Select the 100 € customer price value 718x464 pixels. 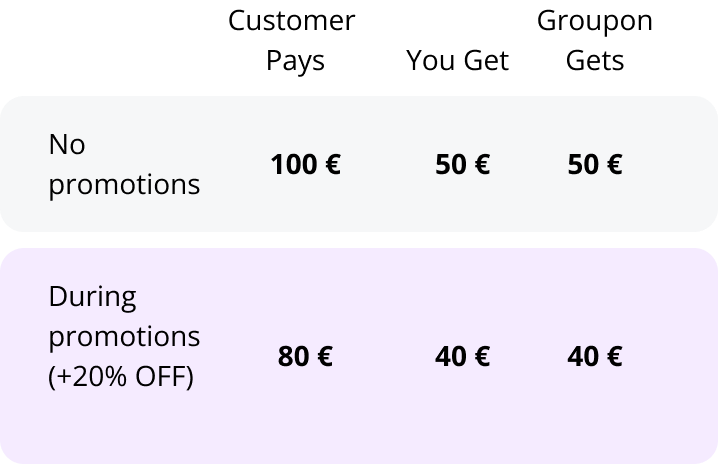tap(305, 164)
